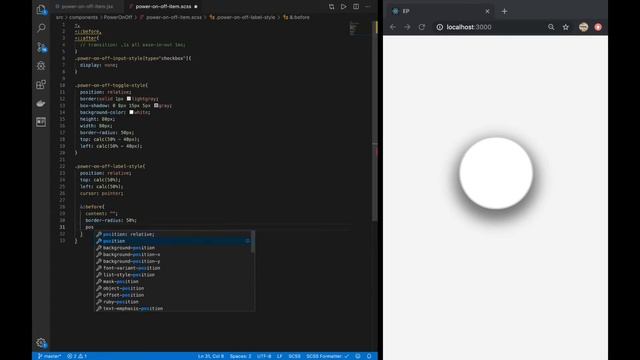Open the Manage gear in the activity bar
This screenshot has width=640, height=360.
click(x=41, y=342)
